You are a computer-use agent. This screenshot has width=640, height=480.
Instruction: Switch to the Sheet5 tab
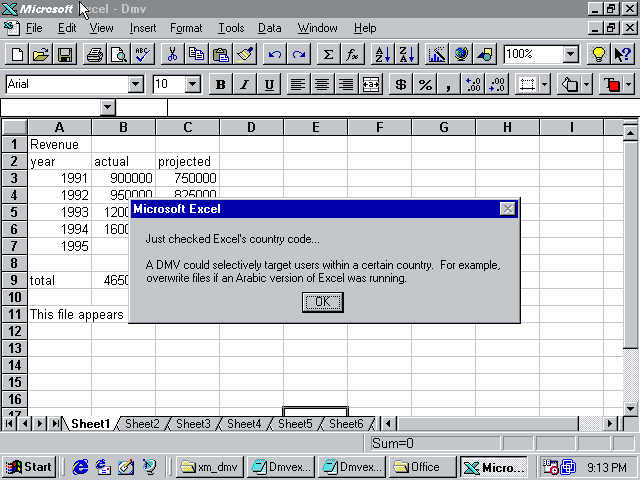click(x=295, y=424)
